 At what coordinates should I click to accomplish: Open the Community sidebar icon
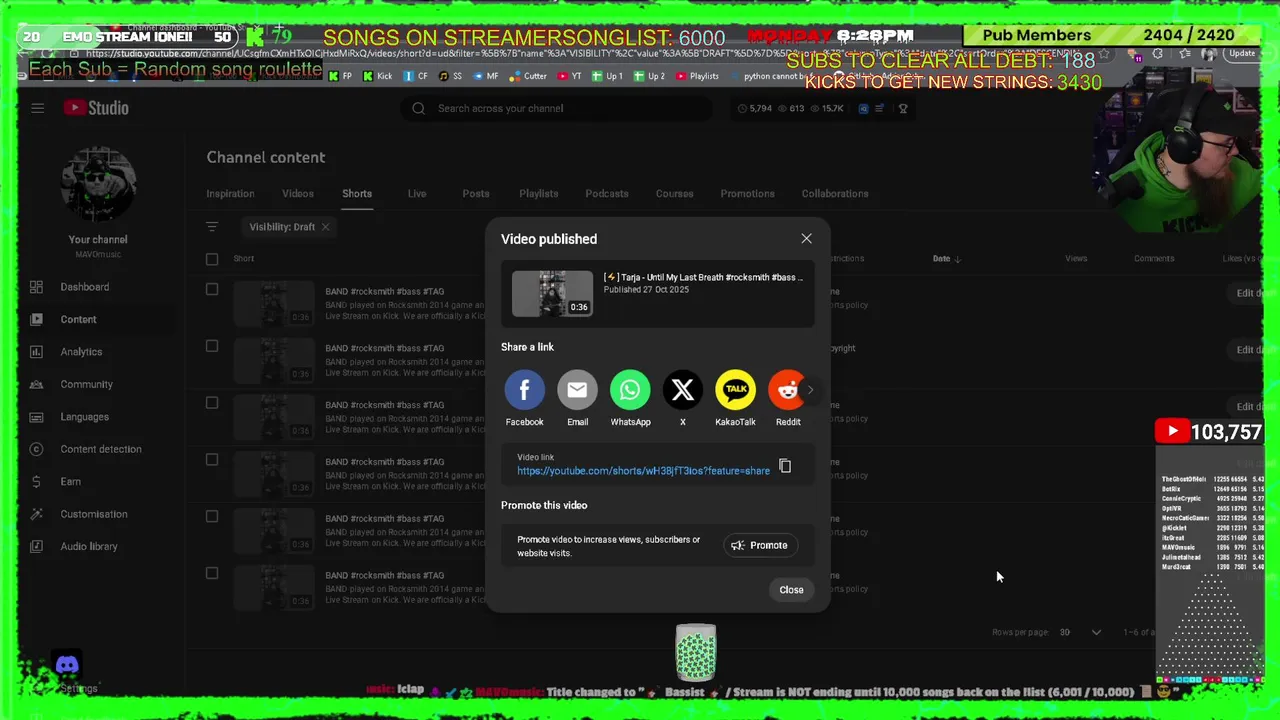pyautogui.click(x=36, y=384)
